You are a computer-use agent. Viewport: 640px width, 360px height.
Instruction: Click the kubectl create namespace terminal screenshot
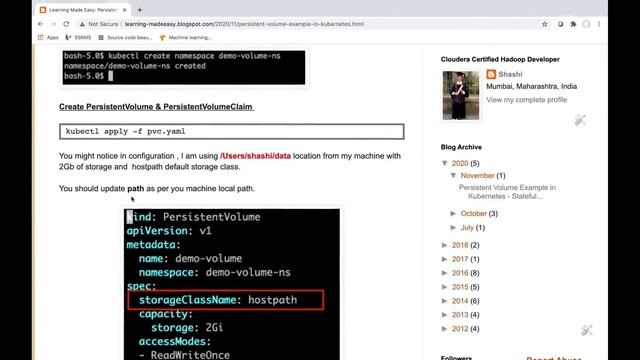pos(184,67)
